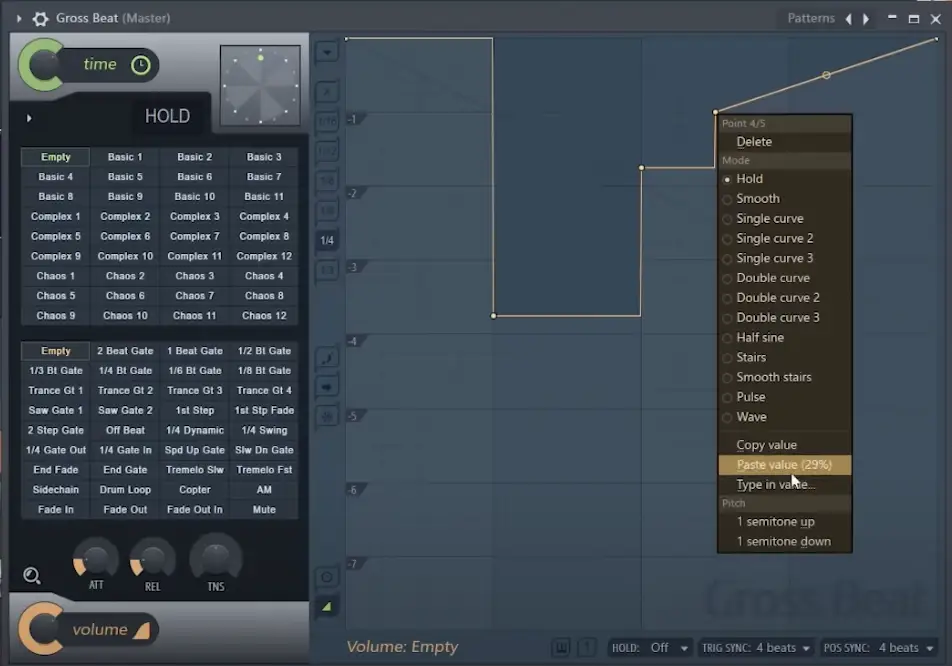Pick the Complex 7 time preset
The height and width of the screenshot is (666, 952).
pyautogui.click(x=195, y=236)
